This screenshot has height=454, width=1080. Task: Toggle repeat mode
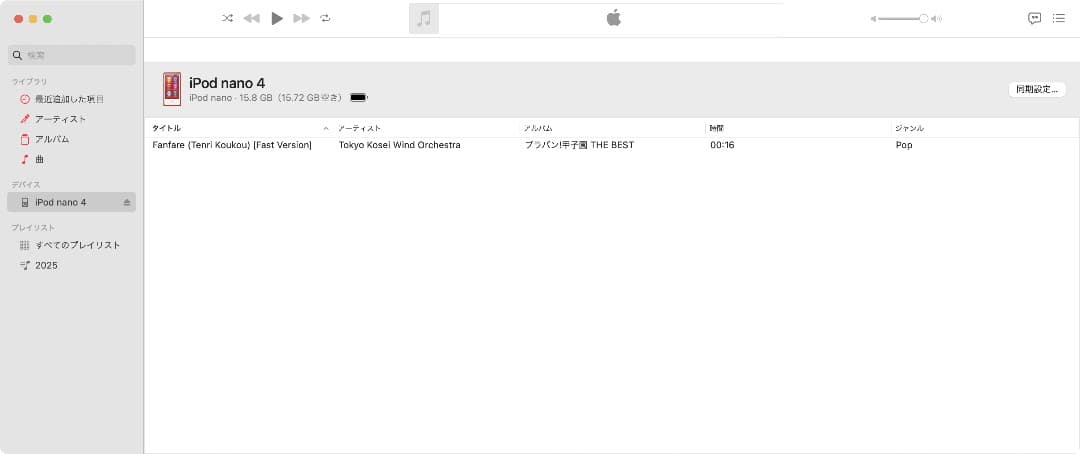pos(325,19)
